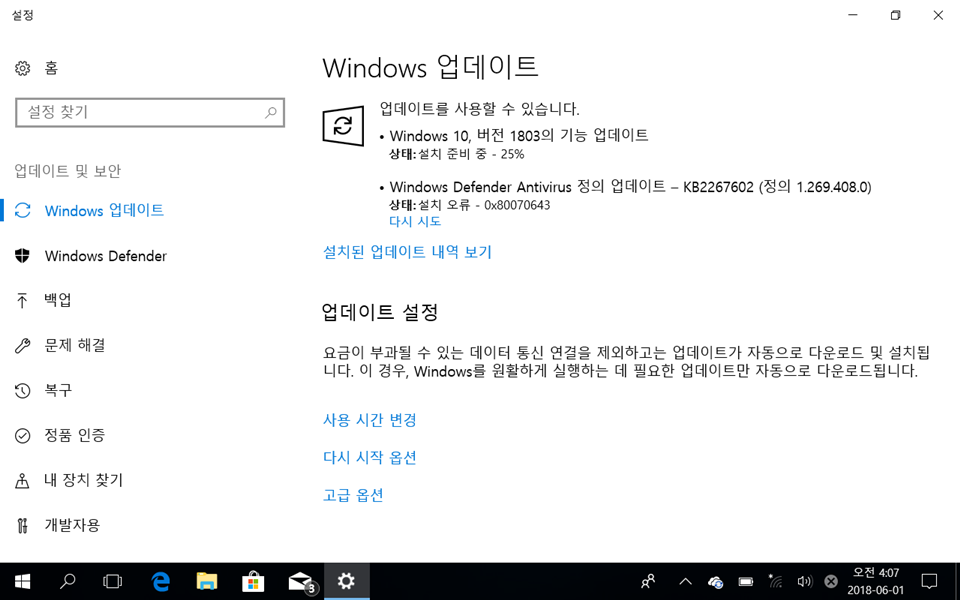Click the Settings gear taskbar button
This screenshot has height=600, width=960.
pos(347,581)
